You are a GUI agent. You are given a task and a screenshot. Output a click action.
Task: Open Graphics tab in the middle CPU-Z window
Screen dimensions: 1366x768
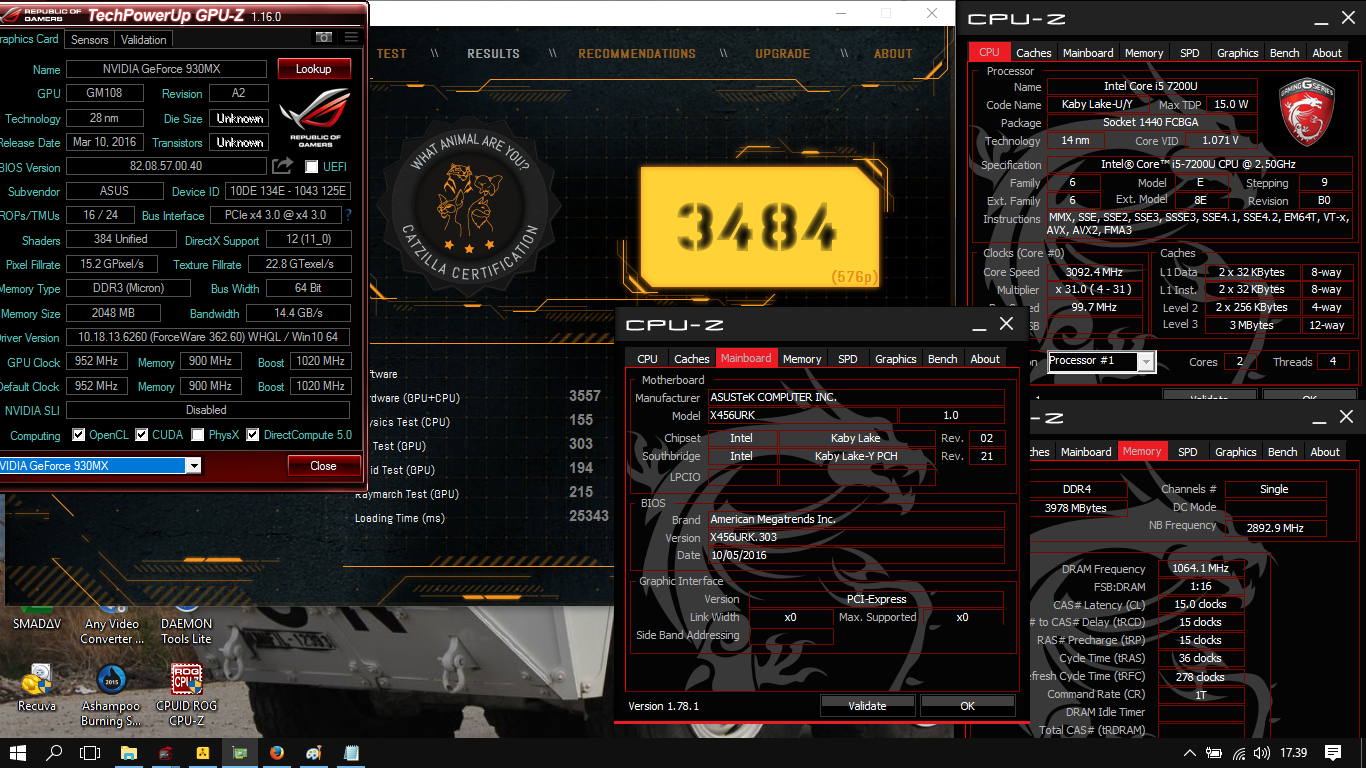point(896,359)
